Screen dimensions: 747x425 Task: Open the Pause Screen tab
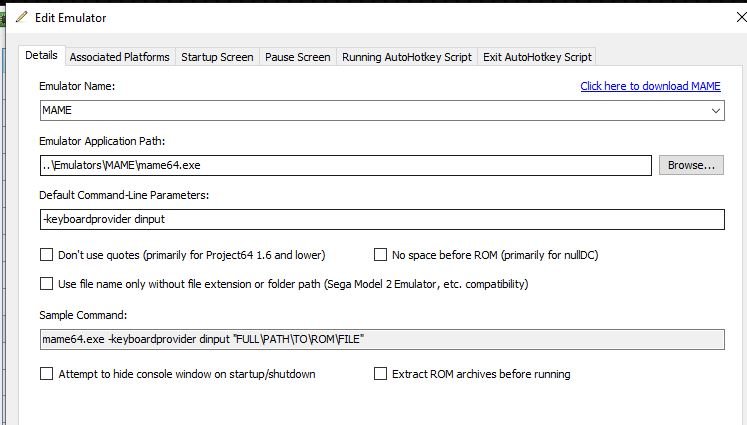(298, 57)
